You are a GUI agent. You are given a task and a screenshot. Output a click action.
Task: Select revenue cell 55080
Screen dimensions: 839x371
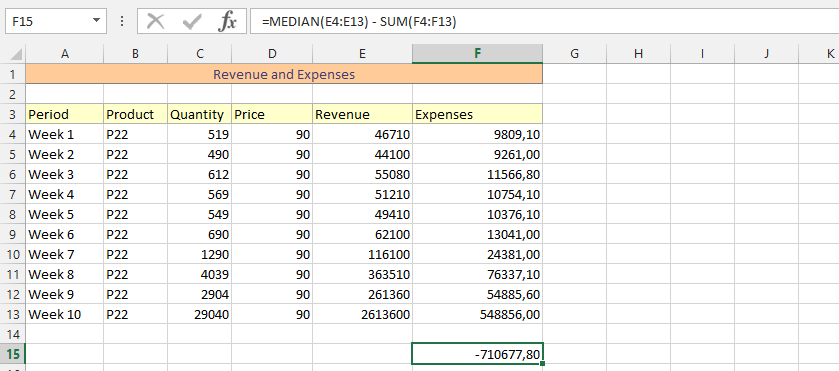click(362, 174)
